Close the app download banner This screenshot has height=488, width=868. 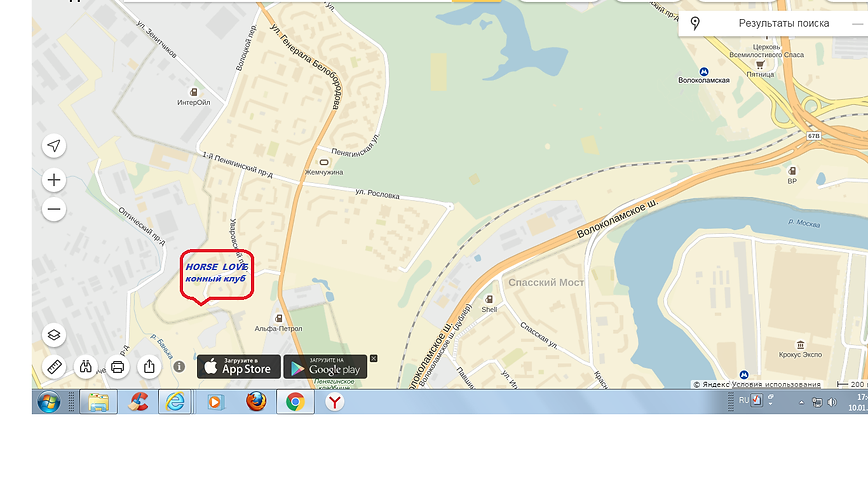pyautogui.click(x=374, y=359)
